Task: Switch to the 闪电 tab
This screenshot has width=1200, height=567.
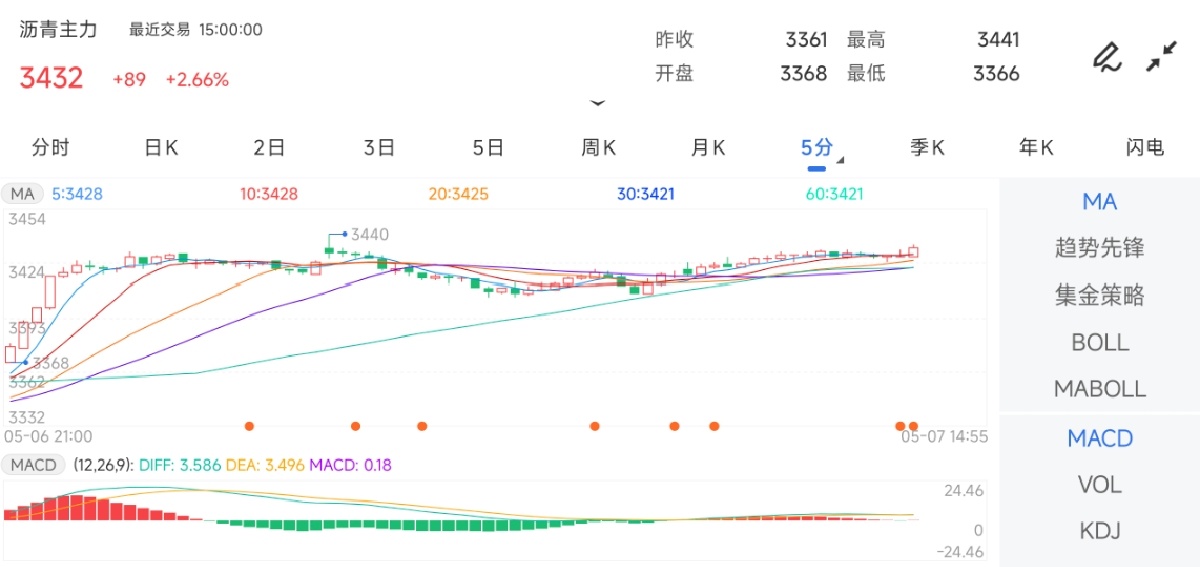Action: click(1145, 148)
